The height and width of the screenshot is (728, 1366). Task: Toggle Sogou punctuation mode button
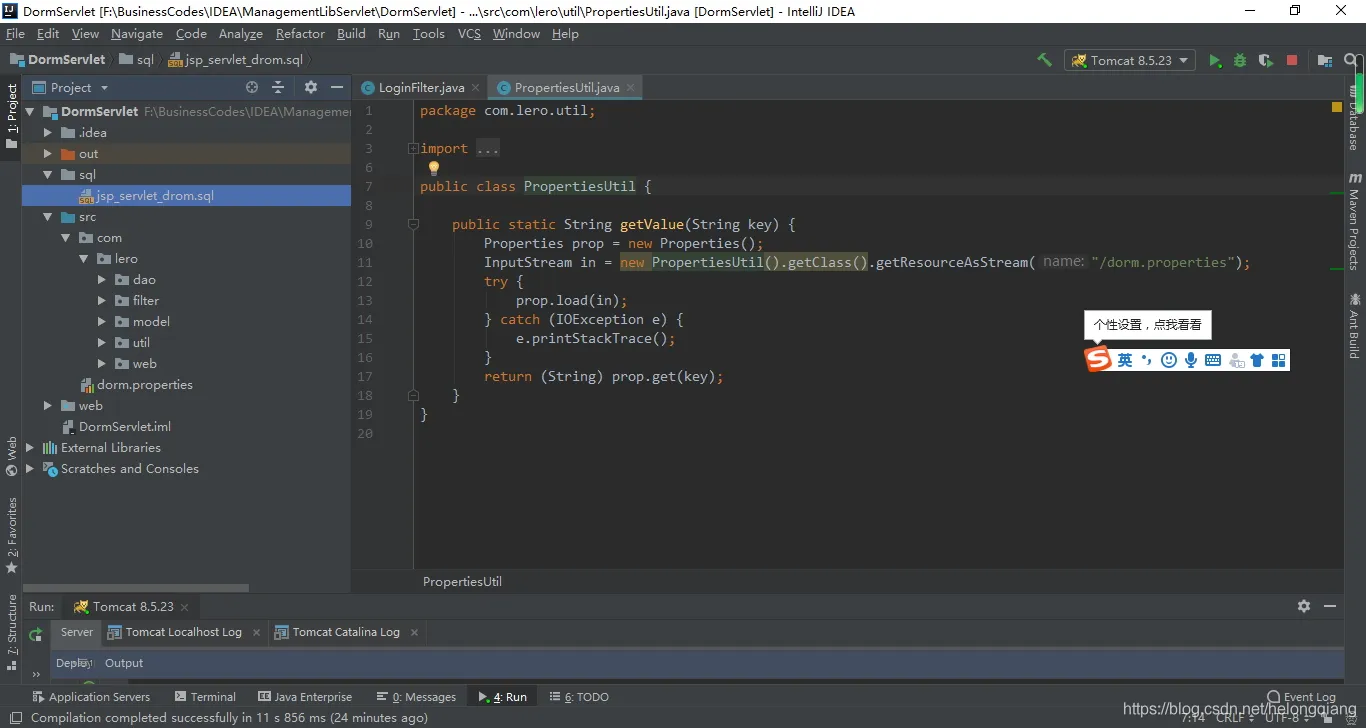pos(1146,360)
